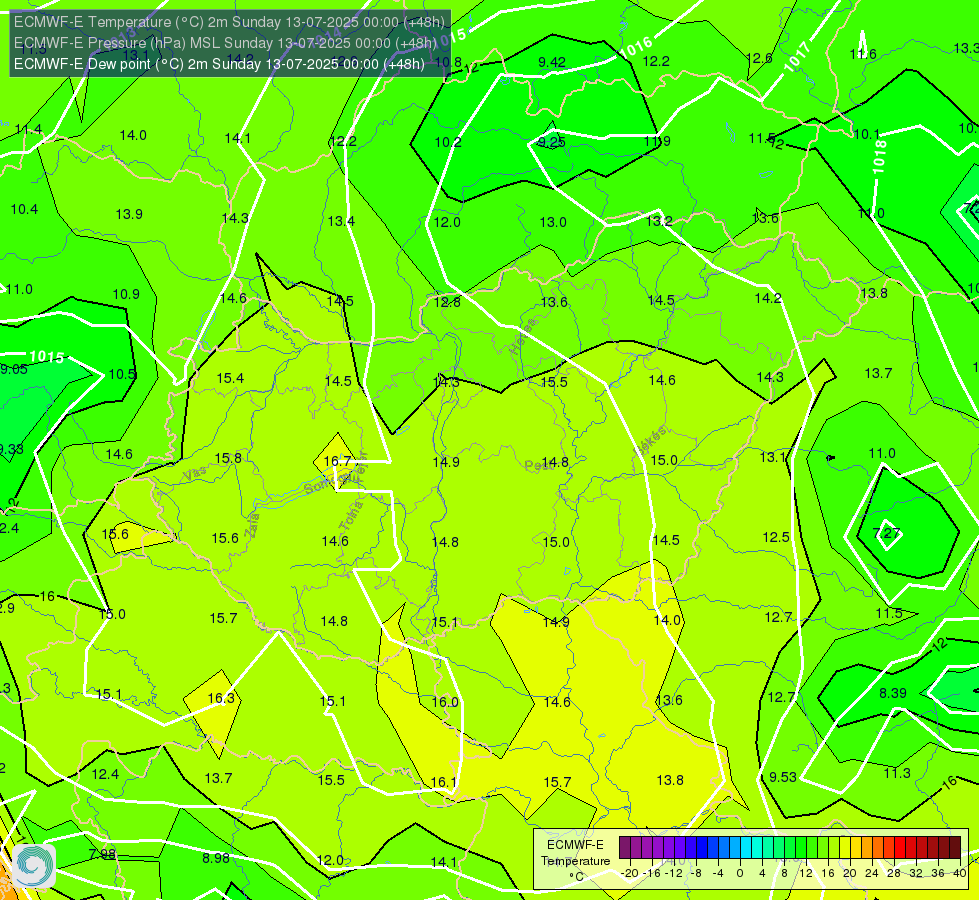Click the 13.0 temperature value
This screenshot has width=979, height=900.
pos(553,222)
